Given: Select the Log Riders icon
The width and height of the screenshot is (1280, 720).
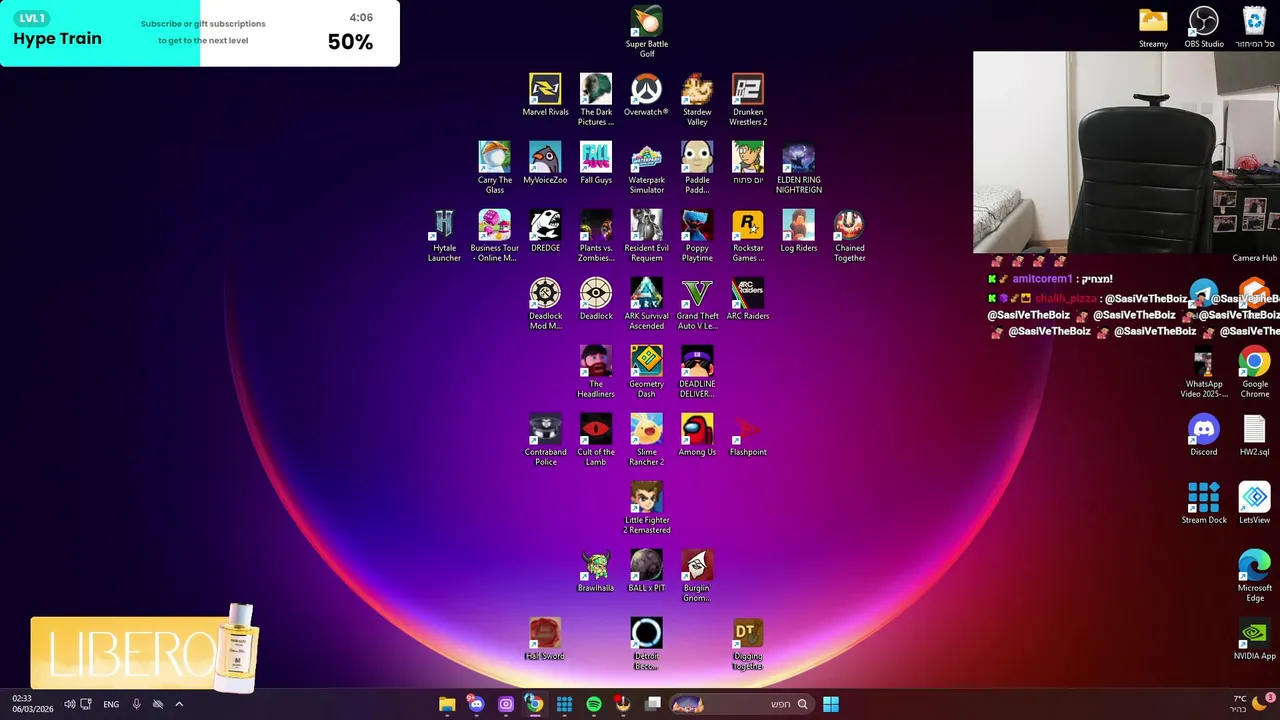Looking at the screenshot, I should pos(798,231).
